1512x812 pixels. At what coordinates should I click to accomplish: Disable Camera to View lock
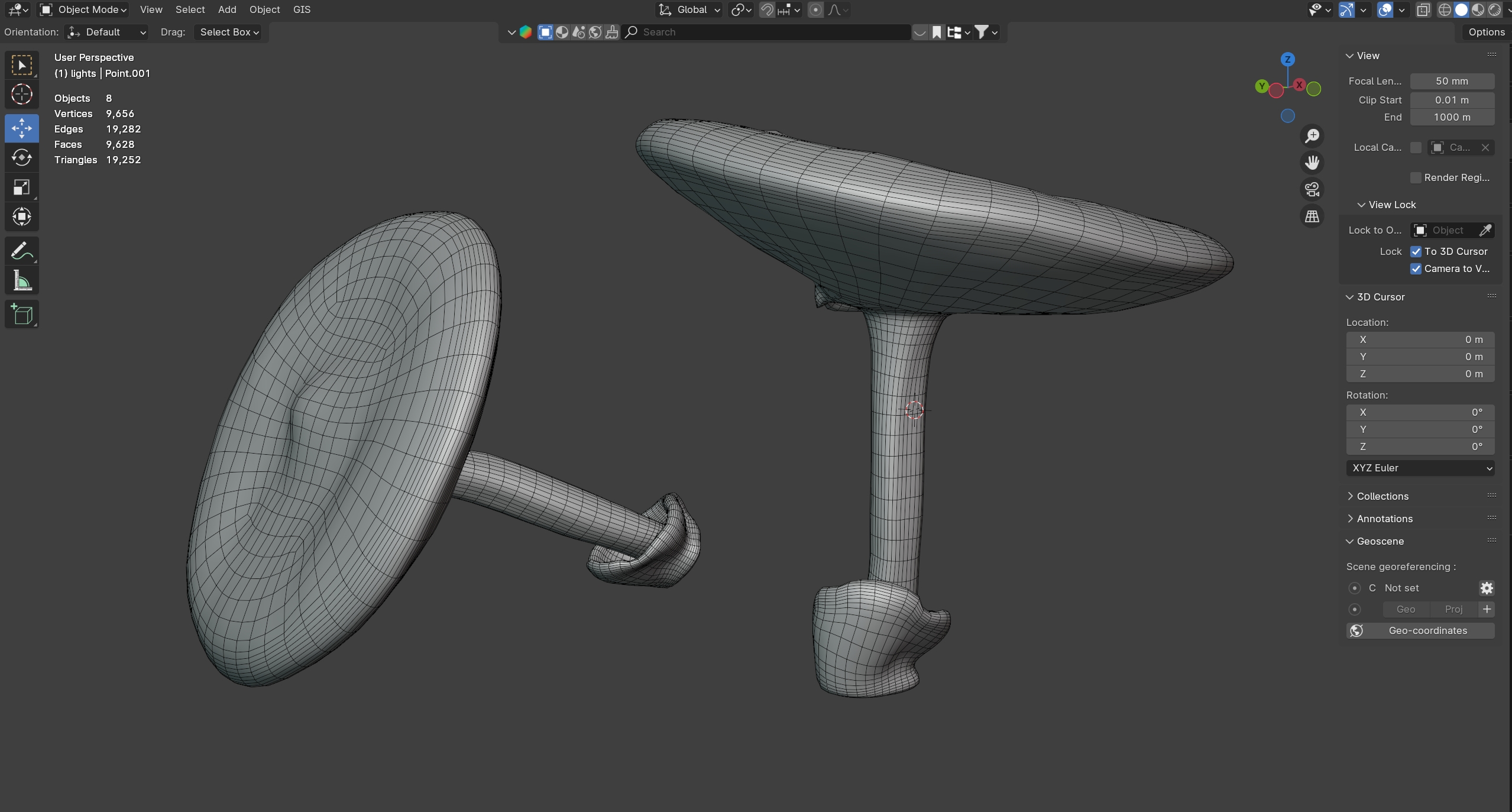click(1416, 268)
